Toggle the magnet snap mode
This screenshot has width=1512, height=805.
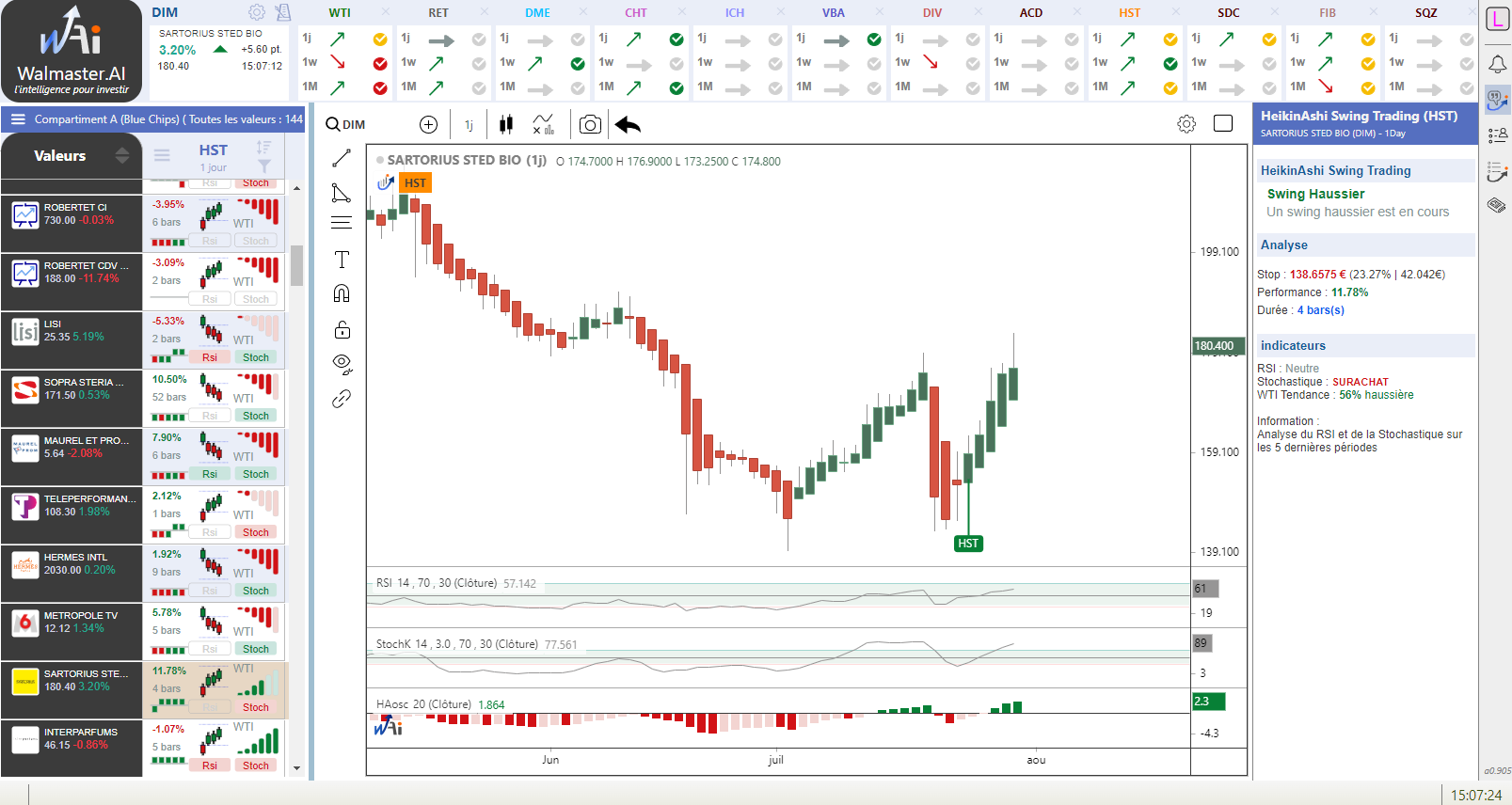[x=342, y=293]
